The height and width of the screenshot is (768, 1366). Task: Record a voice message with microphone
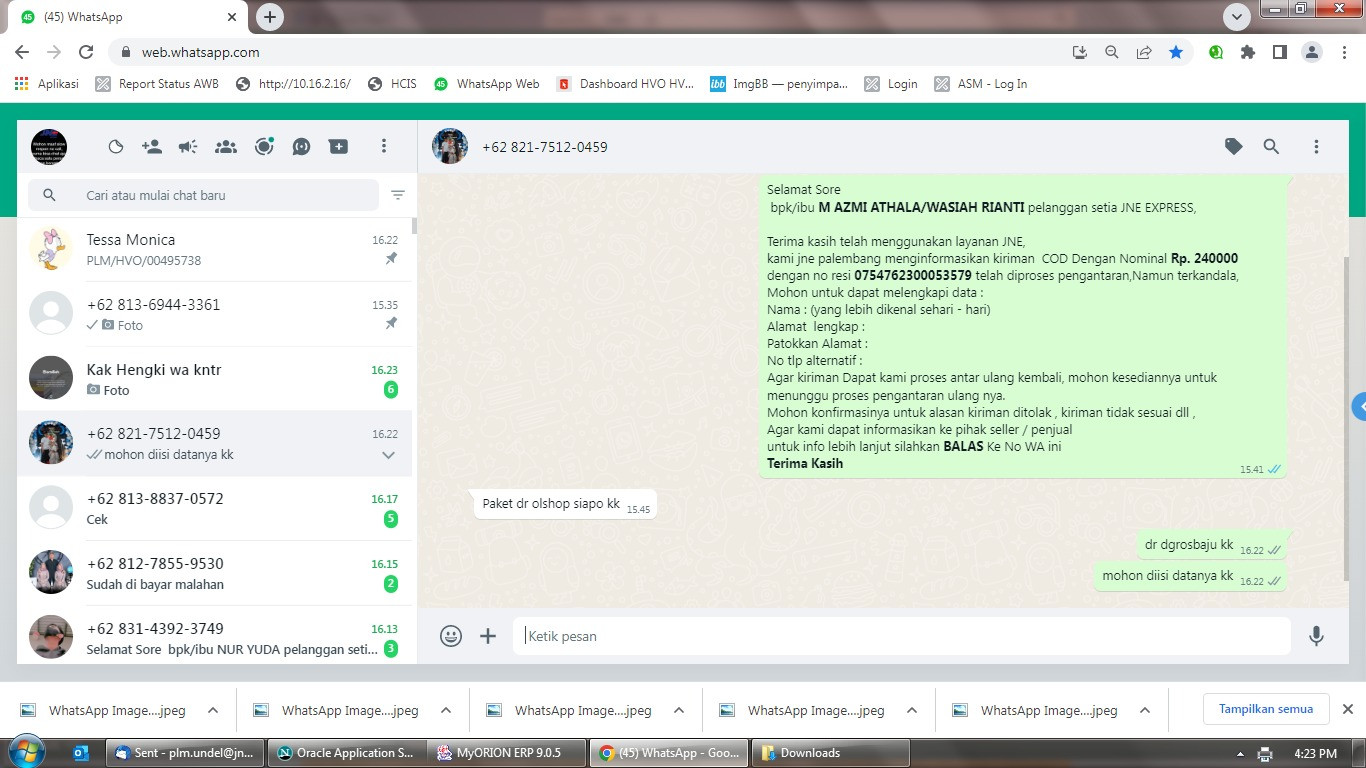pyautogui.click(x=1317, y=636)
